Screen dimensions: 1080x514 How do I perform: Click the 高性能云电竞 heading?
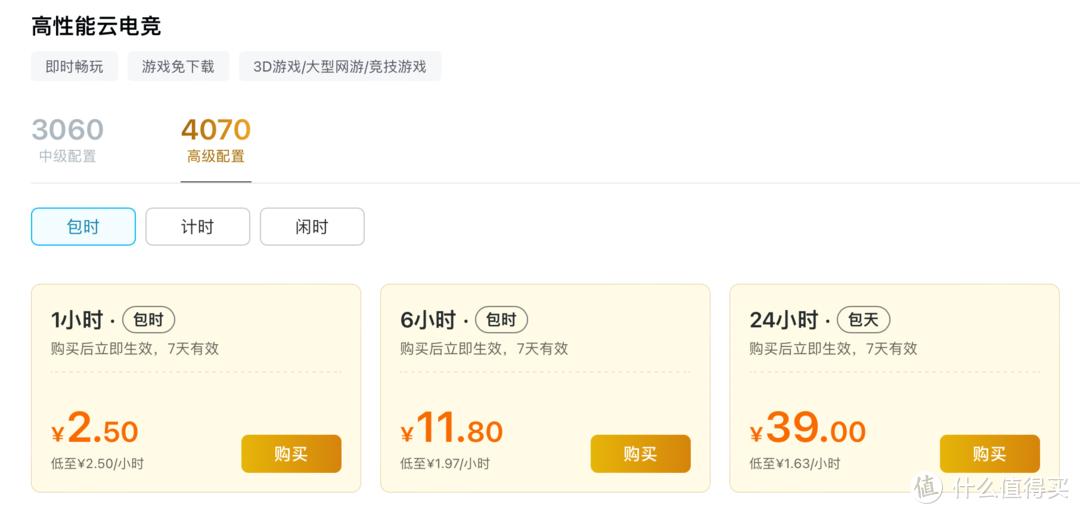(x=96, y=26)
